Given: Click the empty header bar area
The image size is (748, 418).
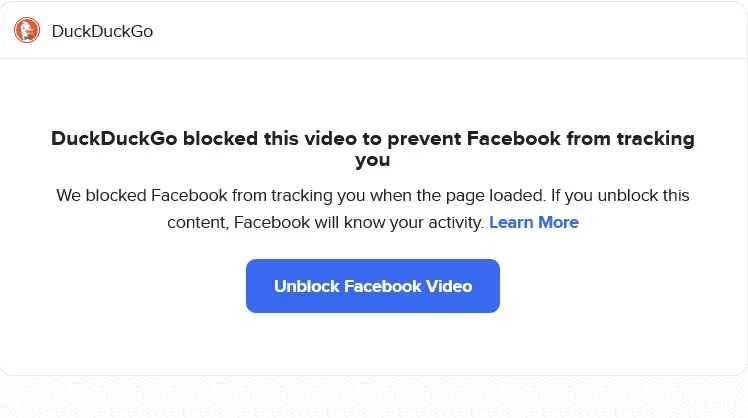Looking at the screenshot, I should point(450,31).
